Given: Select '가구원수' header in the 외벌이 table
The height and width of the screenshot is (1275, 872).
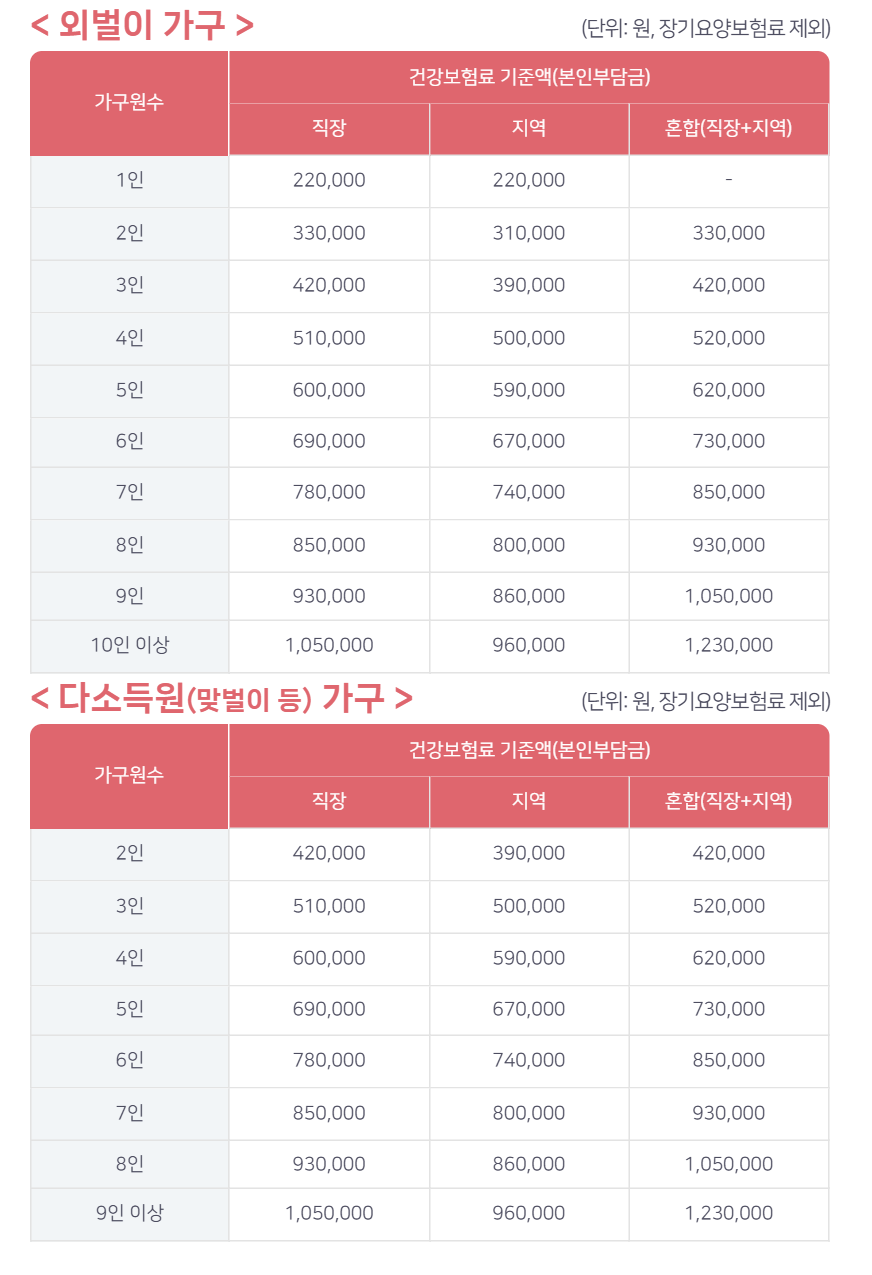Looking at the screenshot, I should [x=129, y=103].
